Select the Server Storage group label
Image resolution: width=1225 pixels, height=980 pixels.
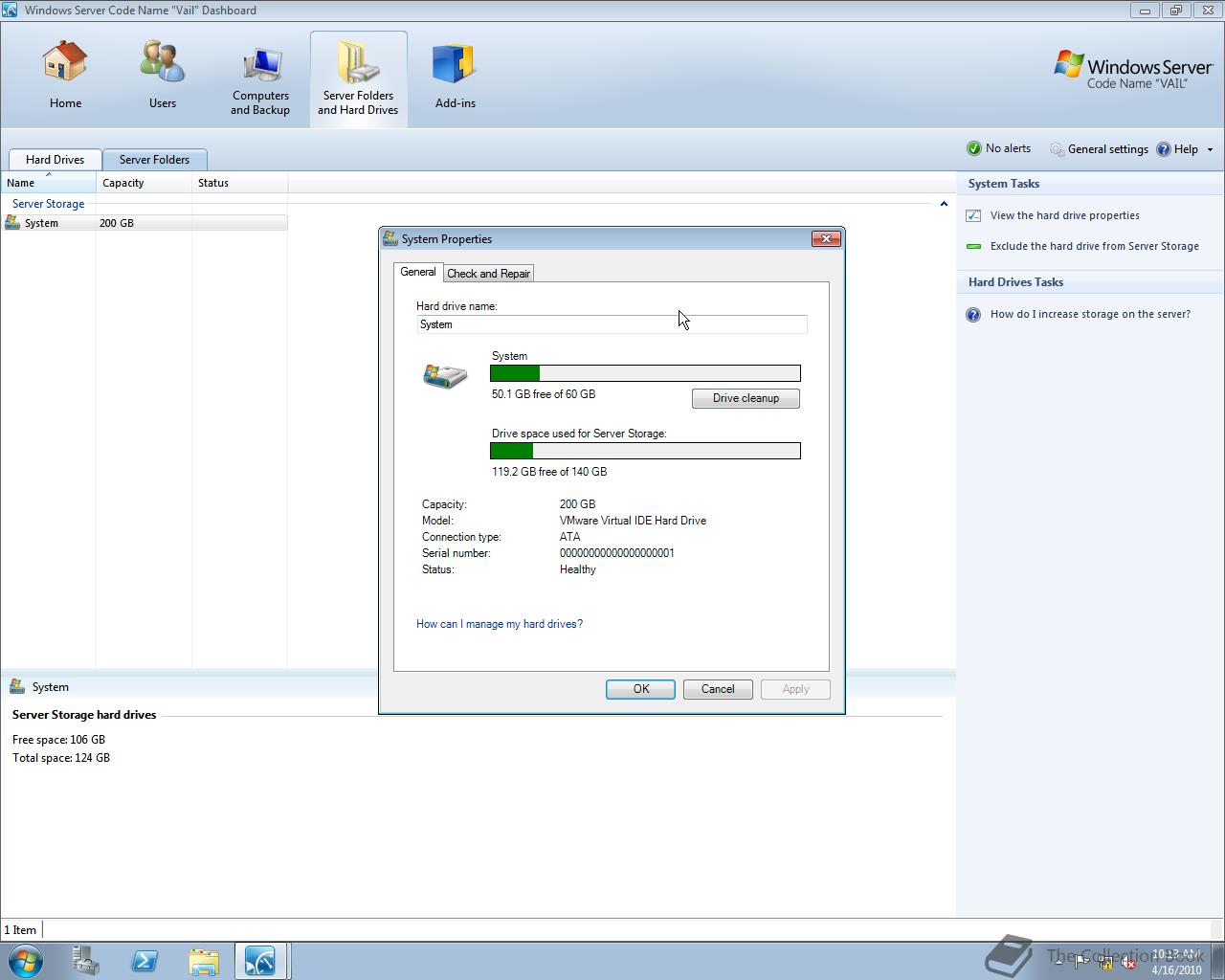(48, 204)
